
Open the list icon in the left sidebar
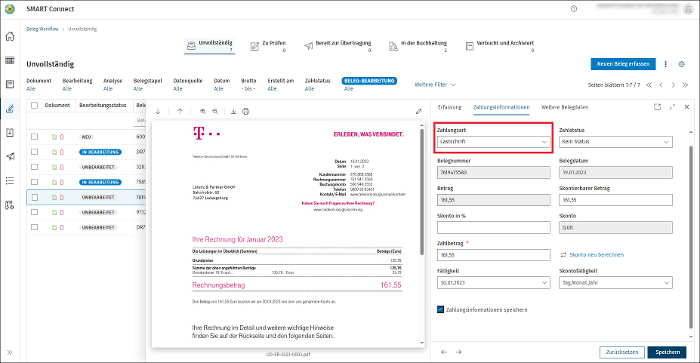[x=10, y=180]
